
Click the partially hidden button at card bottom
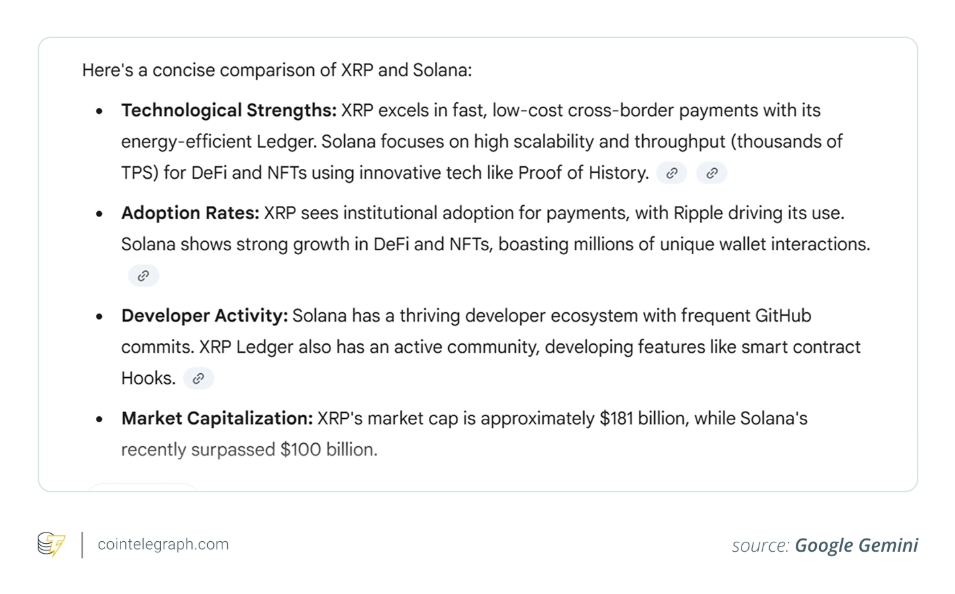pyautogui.click(x=143, y=486)
